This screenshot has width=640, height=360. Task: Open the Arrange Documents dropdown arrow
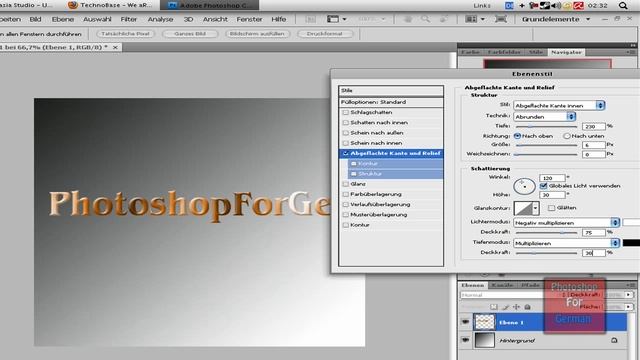click(x=483, y=19)
